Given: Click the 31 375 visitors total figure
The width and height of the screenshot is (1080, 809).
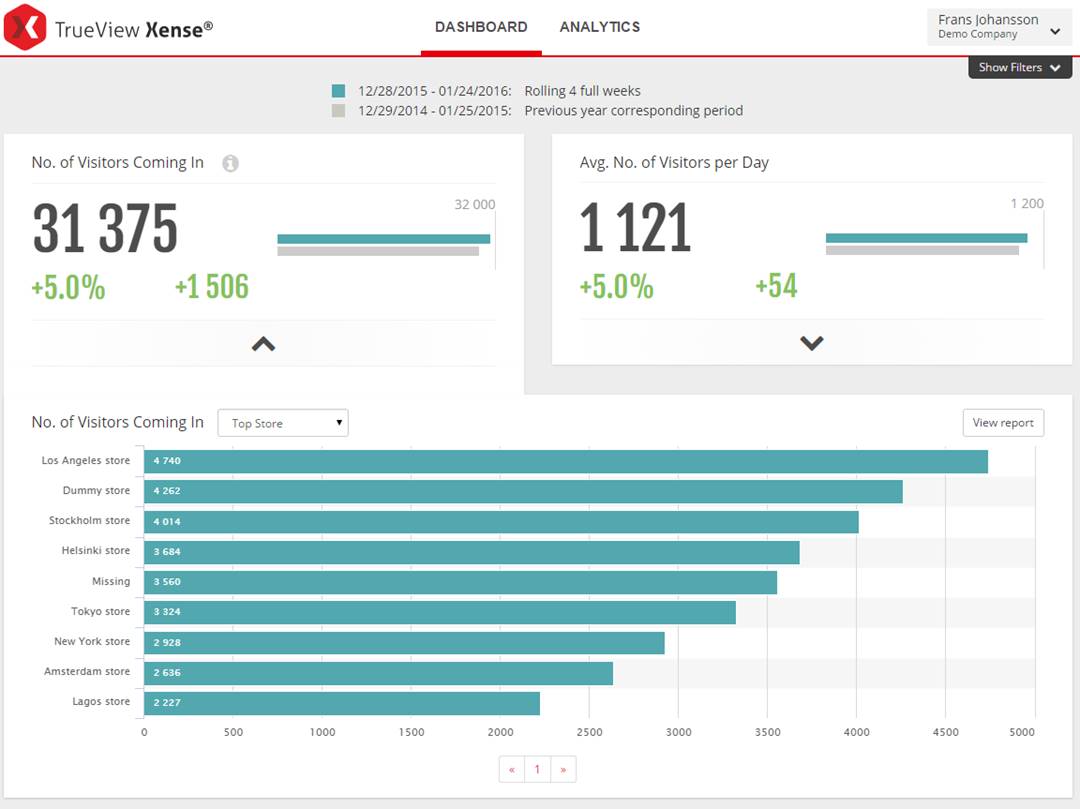Looking at the screenshot, I should point(105,228).
